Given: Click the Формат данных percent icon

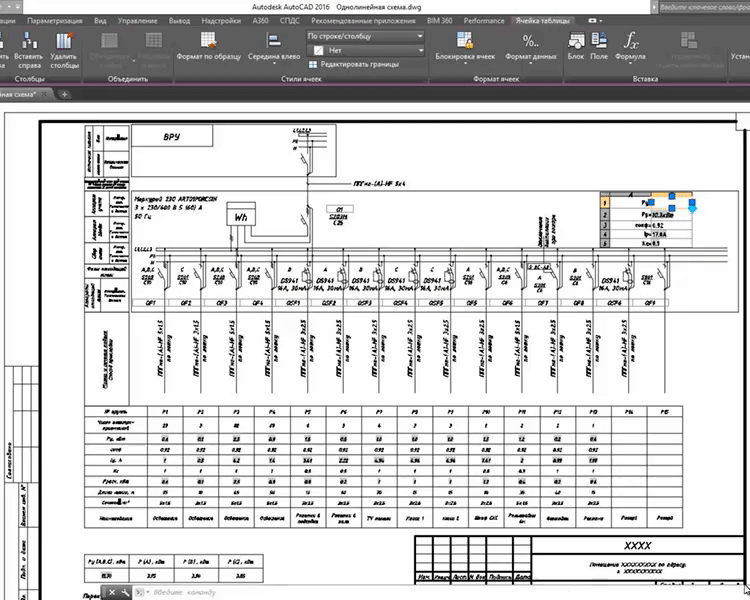Looking at the screenshot, I should click(530, 41).
